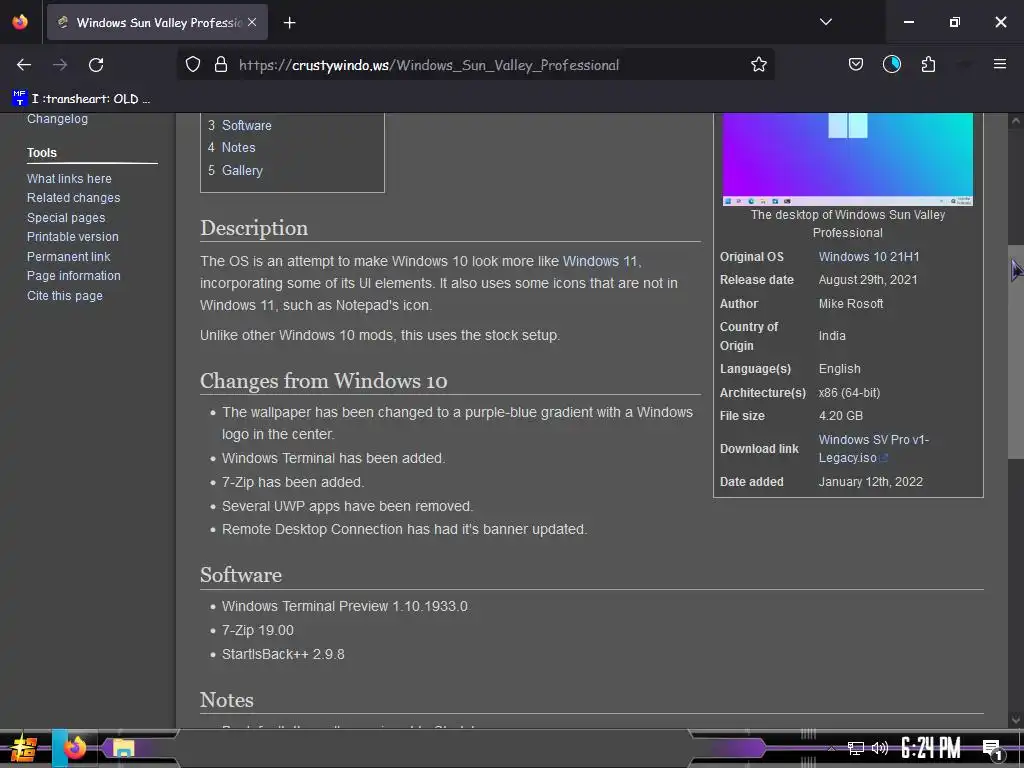1024x768 pixels.
Task: Open the desktop screenshot thumbnail
Action: click(848, 159)
